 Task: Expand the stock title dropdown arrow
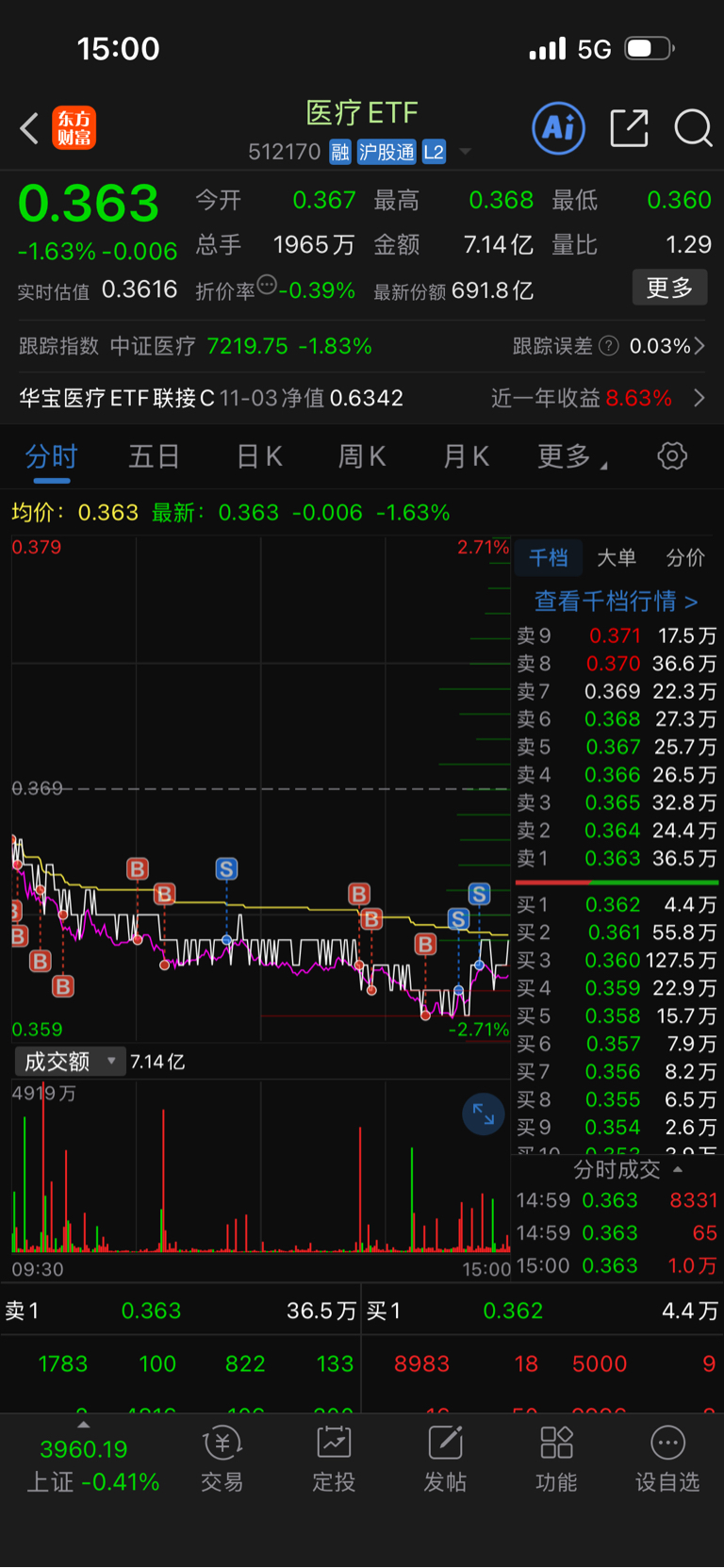coord(465,152)
